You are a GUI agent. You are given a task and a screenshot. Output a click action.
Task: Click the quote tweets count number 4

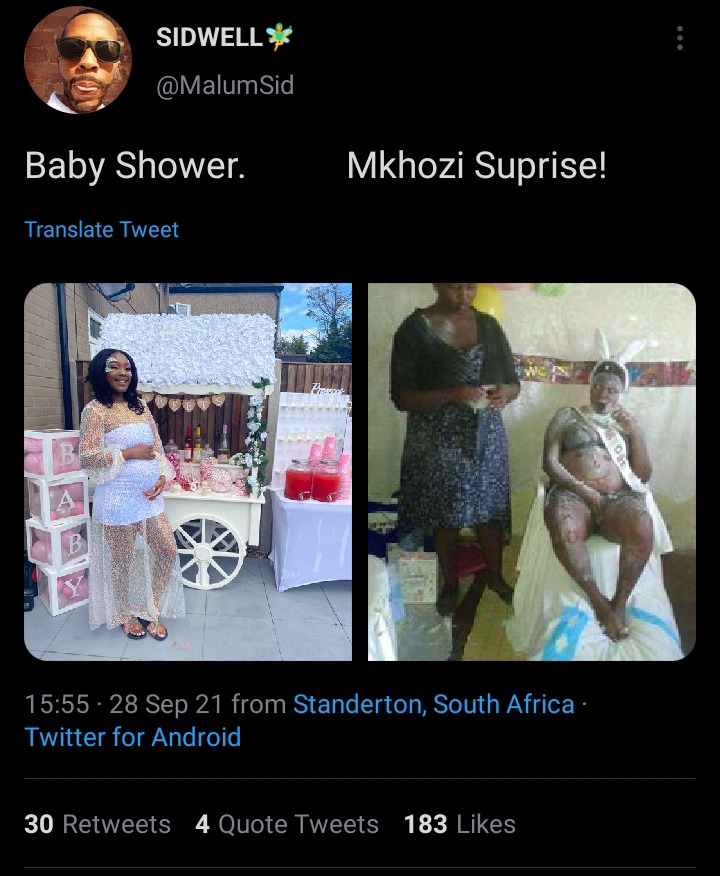pos(202,825)
